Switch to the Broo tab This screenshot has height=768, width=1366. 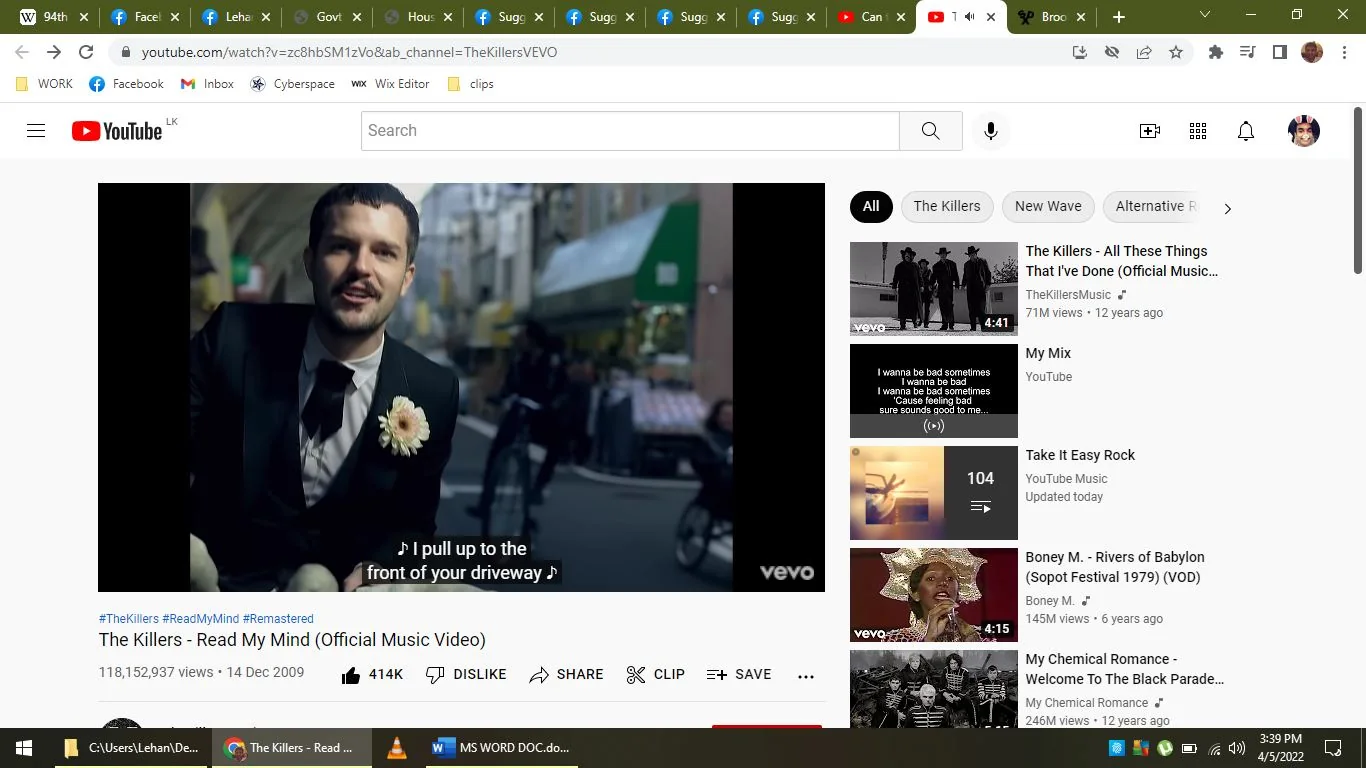[1053, 17]
